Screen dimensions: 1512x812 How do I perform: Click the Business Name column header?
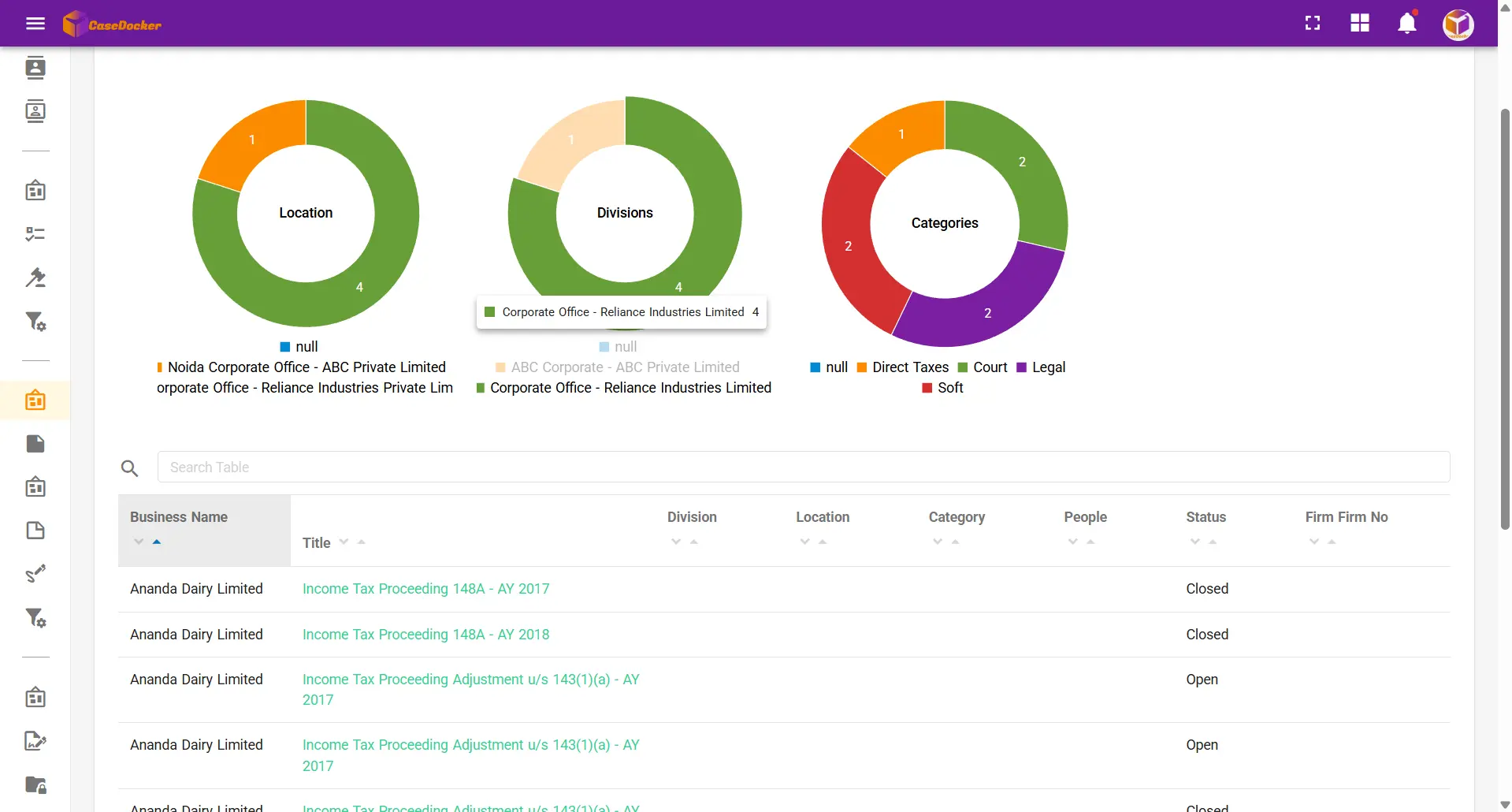click(179, 517)
